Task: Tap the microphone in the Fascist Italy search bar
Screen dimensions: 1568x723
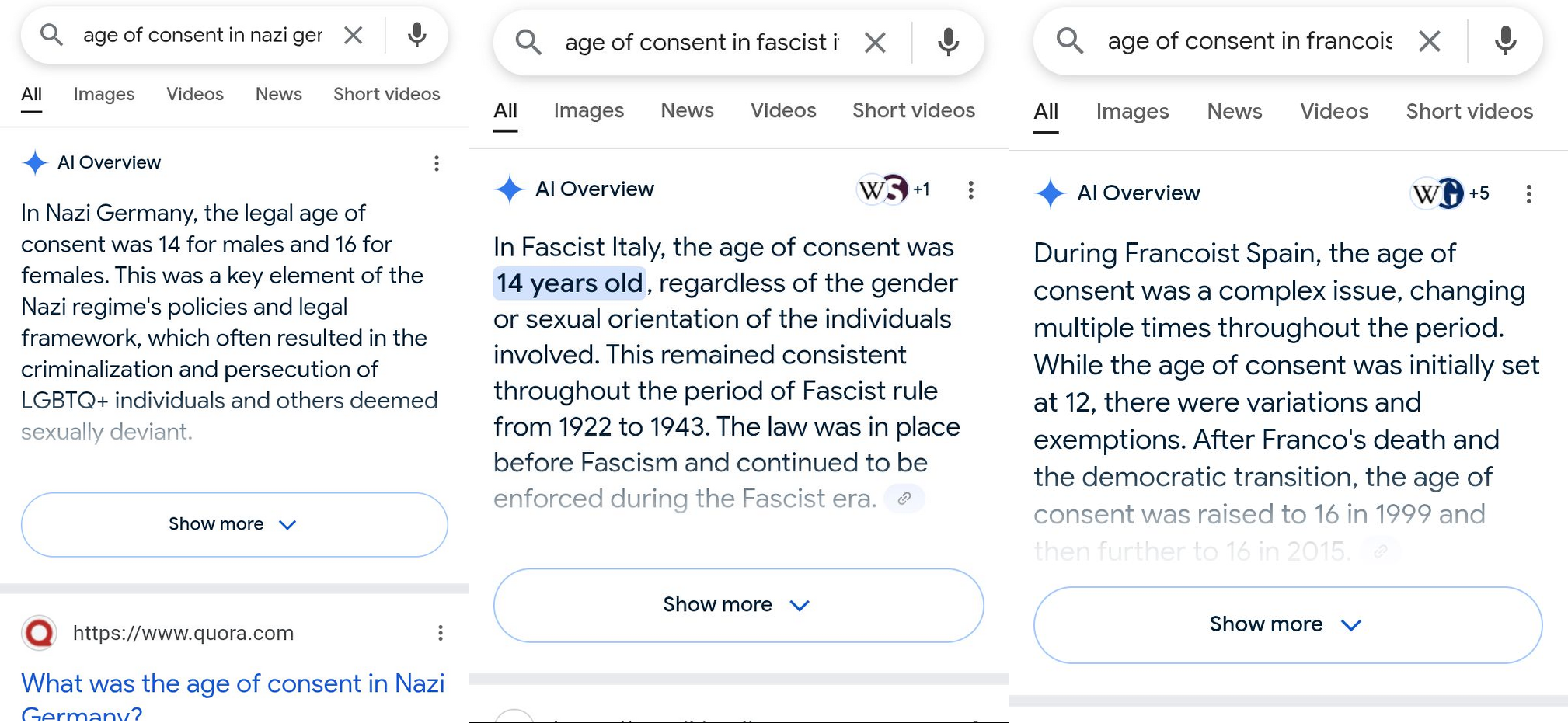Action: coord(948,42)
